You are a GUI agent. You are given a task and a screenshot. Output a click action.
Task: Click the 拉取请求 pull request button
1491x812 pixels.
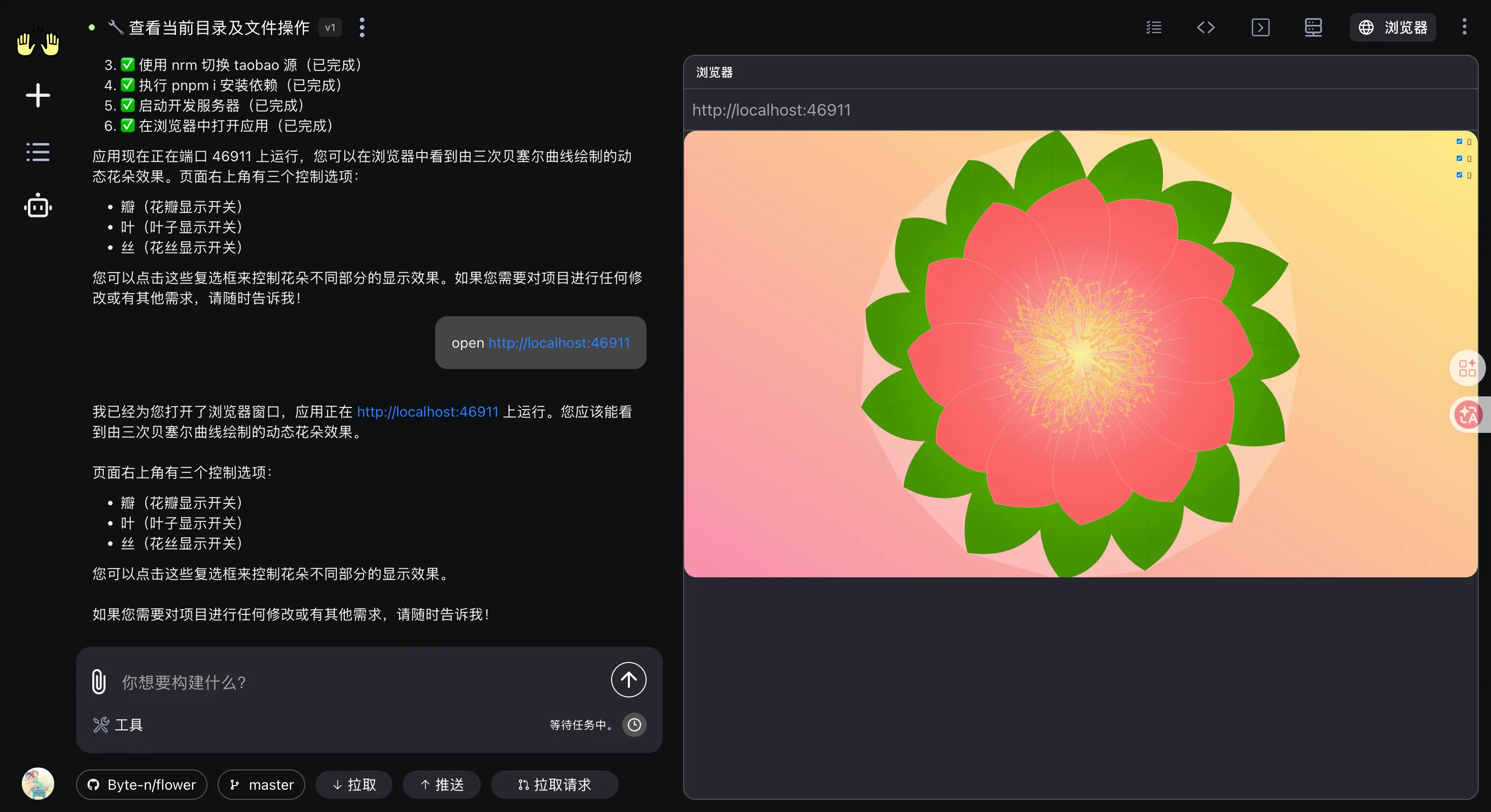(554, 785)
